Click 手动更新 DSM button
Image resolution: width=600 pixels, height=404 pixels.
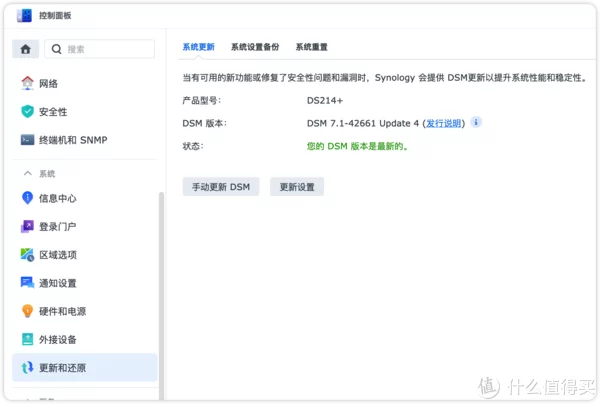pyautogui.click(x=221, y=187)
